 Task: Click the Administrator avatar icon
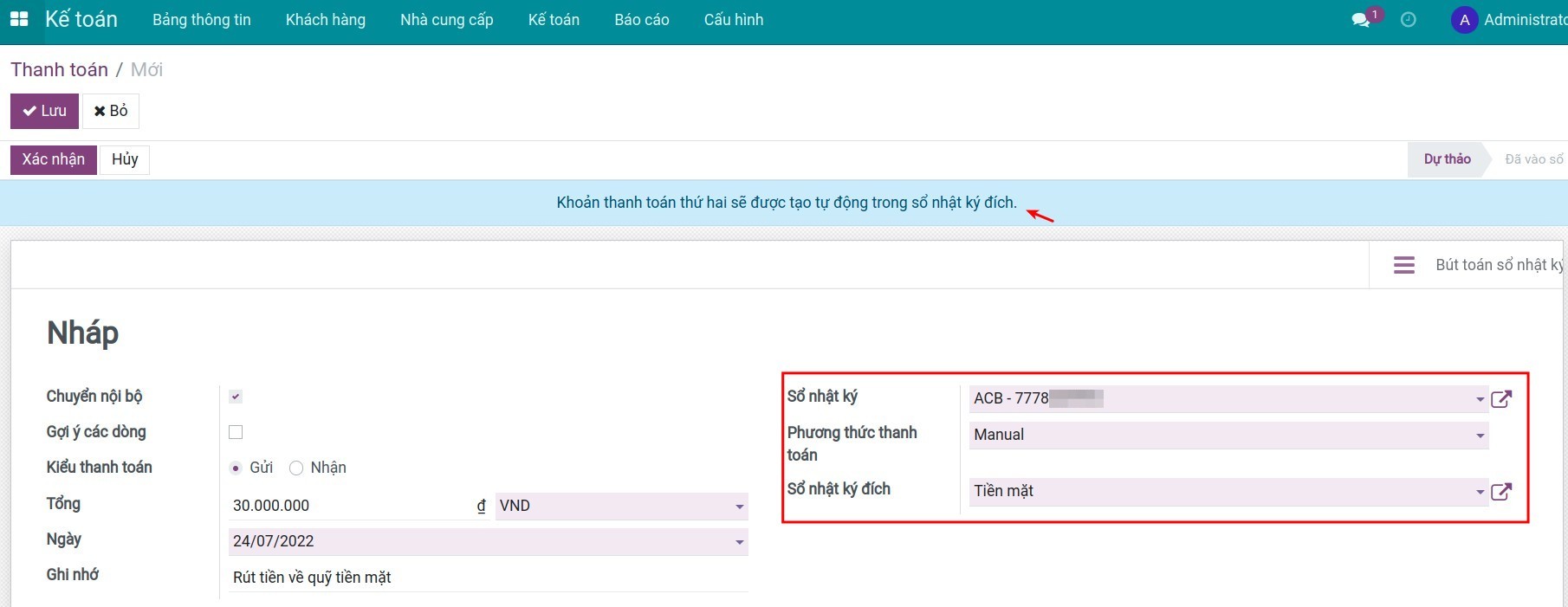click(x=1464, y=20)
